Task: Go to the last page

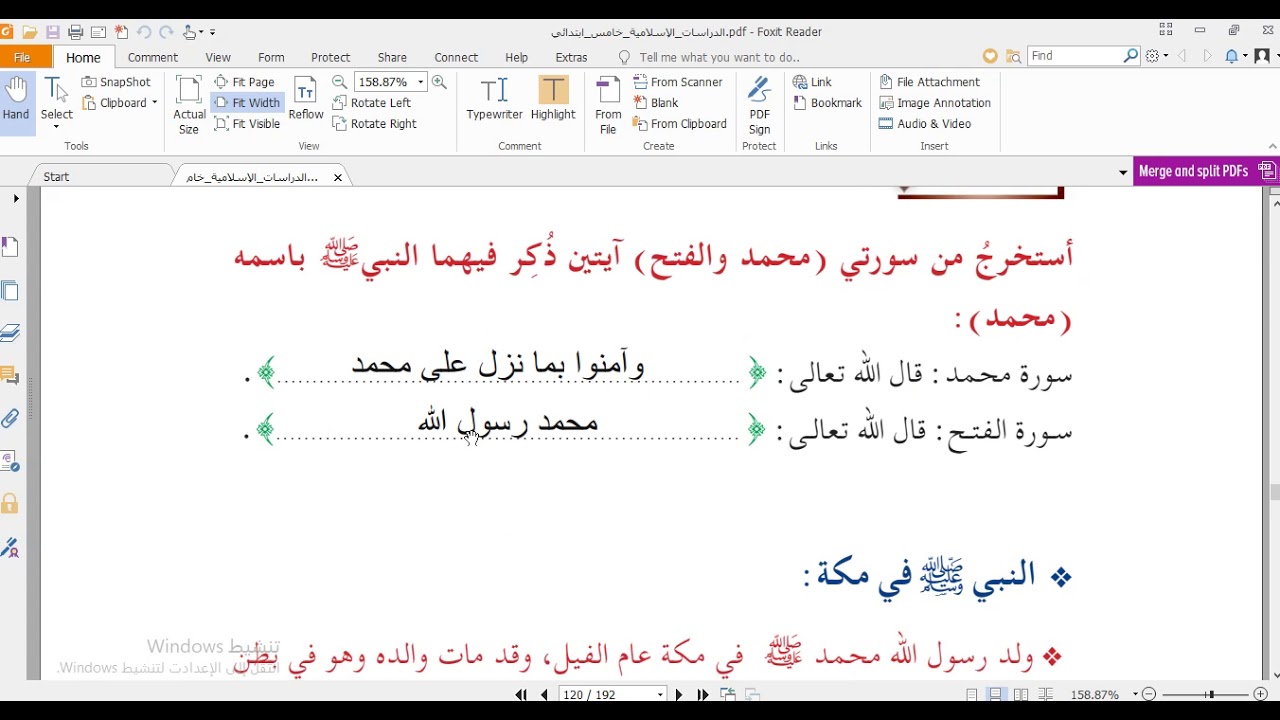Action: tap(703, 694)
